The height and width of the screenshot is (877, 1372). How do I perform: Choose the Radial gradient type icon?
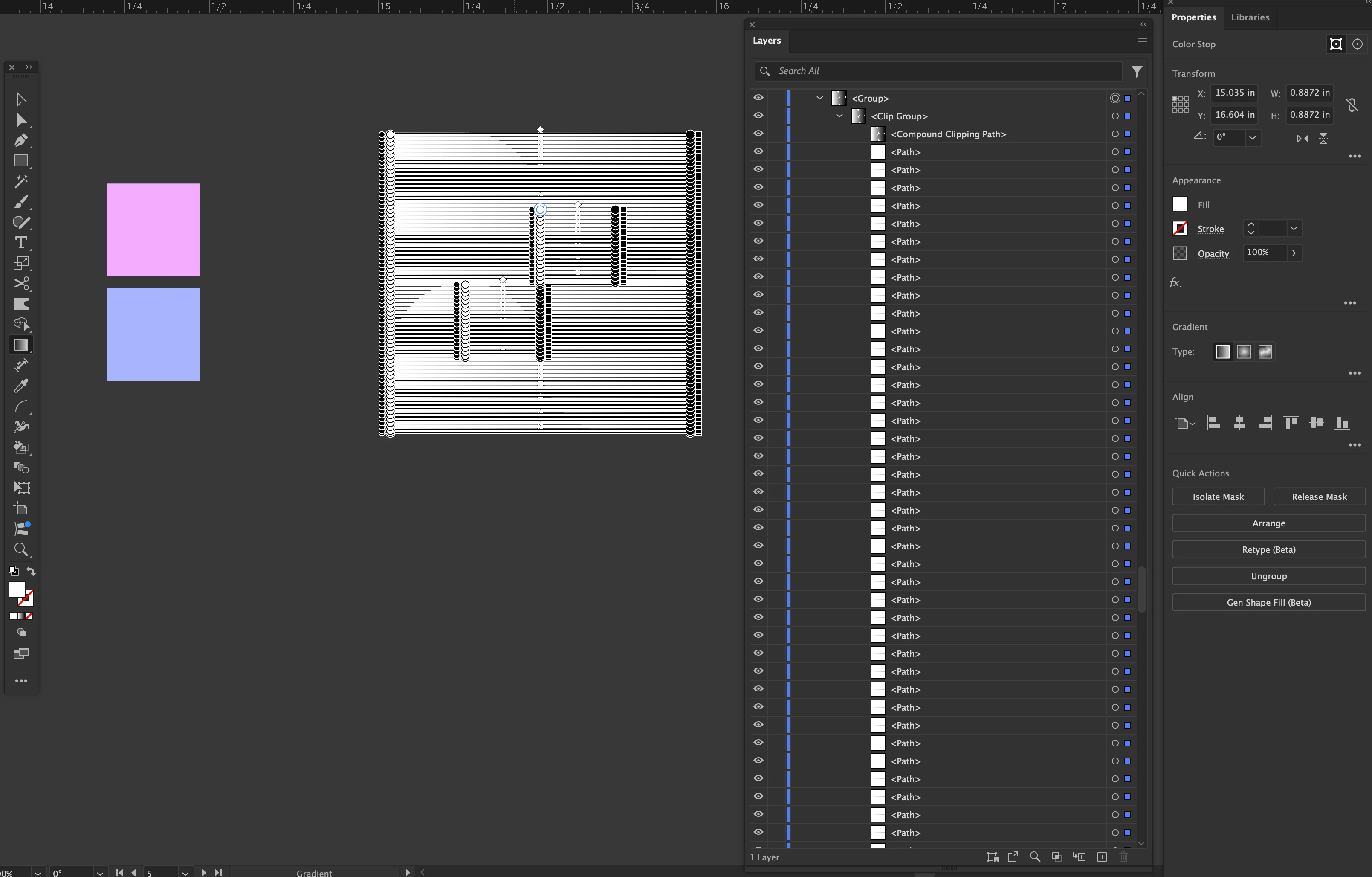1244,352
